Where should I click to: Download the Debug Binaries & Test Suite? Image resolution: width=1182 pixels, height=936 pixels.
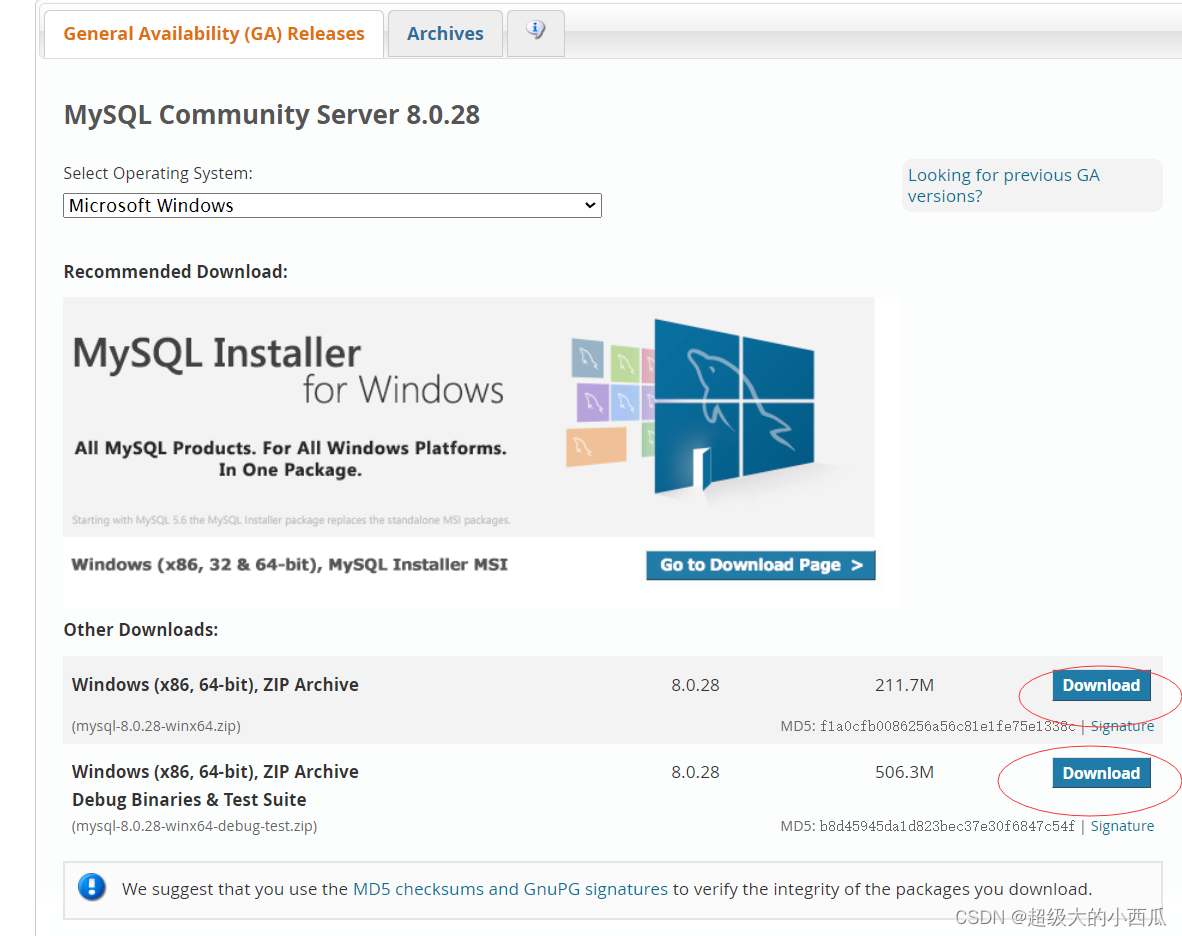click(x=1101, y=773)
